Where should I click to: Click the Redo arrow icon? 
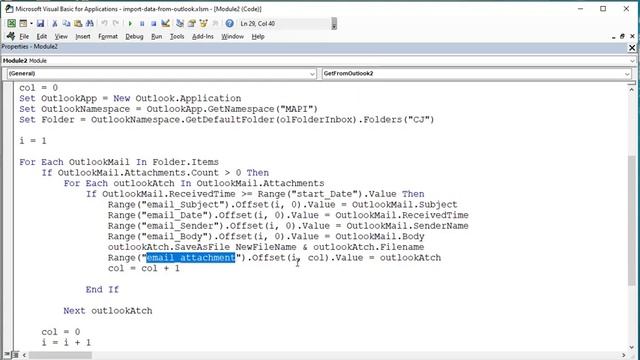[x=116, y=24]
